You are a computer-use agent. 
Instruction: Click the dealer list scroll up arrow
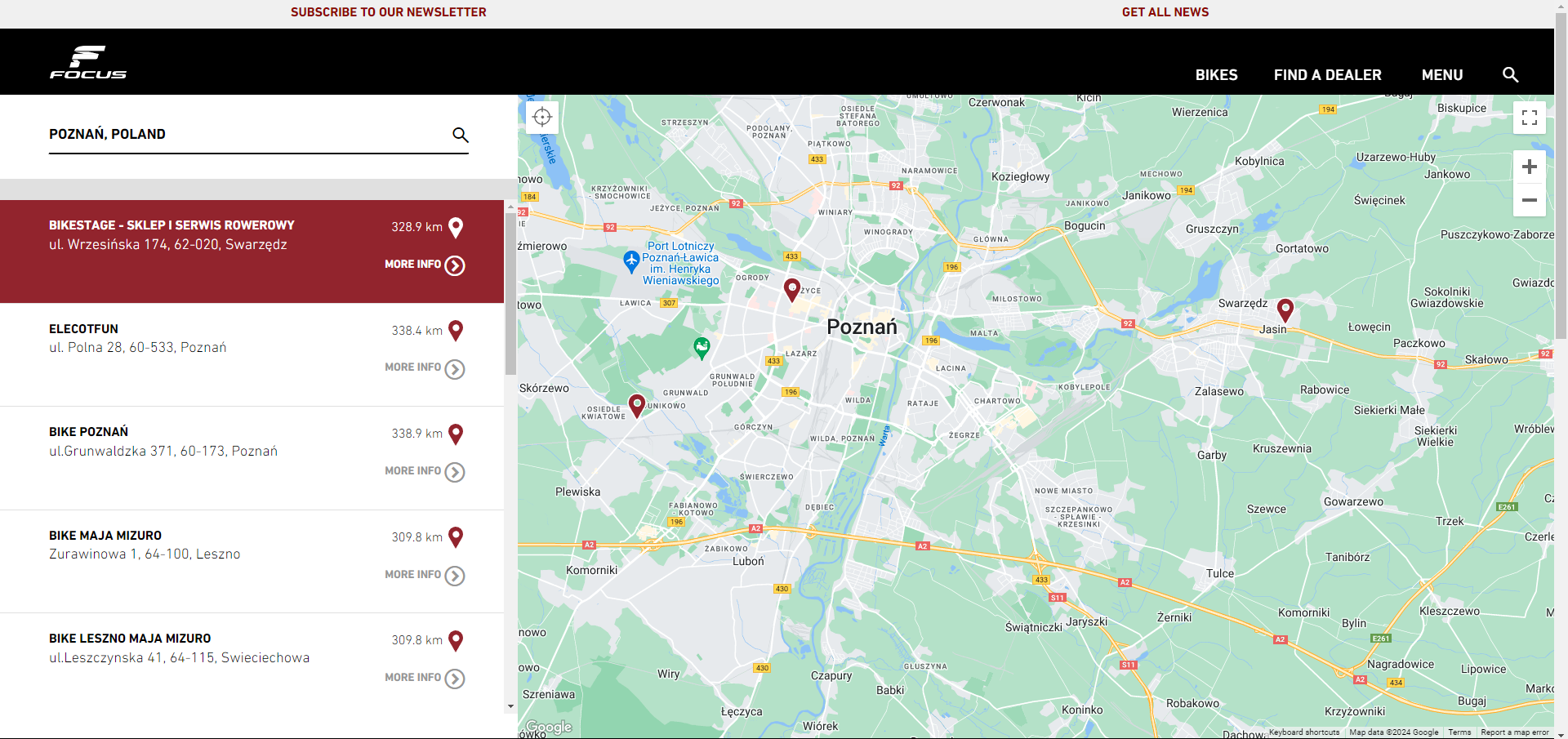click(x=510, y=207)
